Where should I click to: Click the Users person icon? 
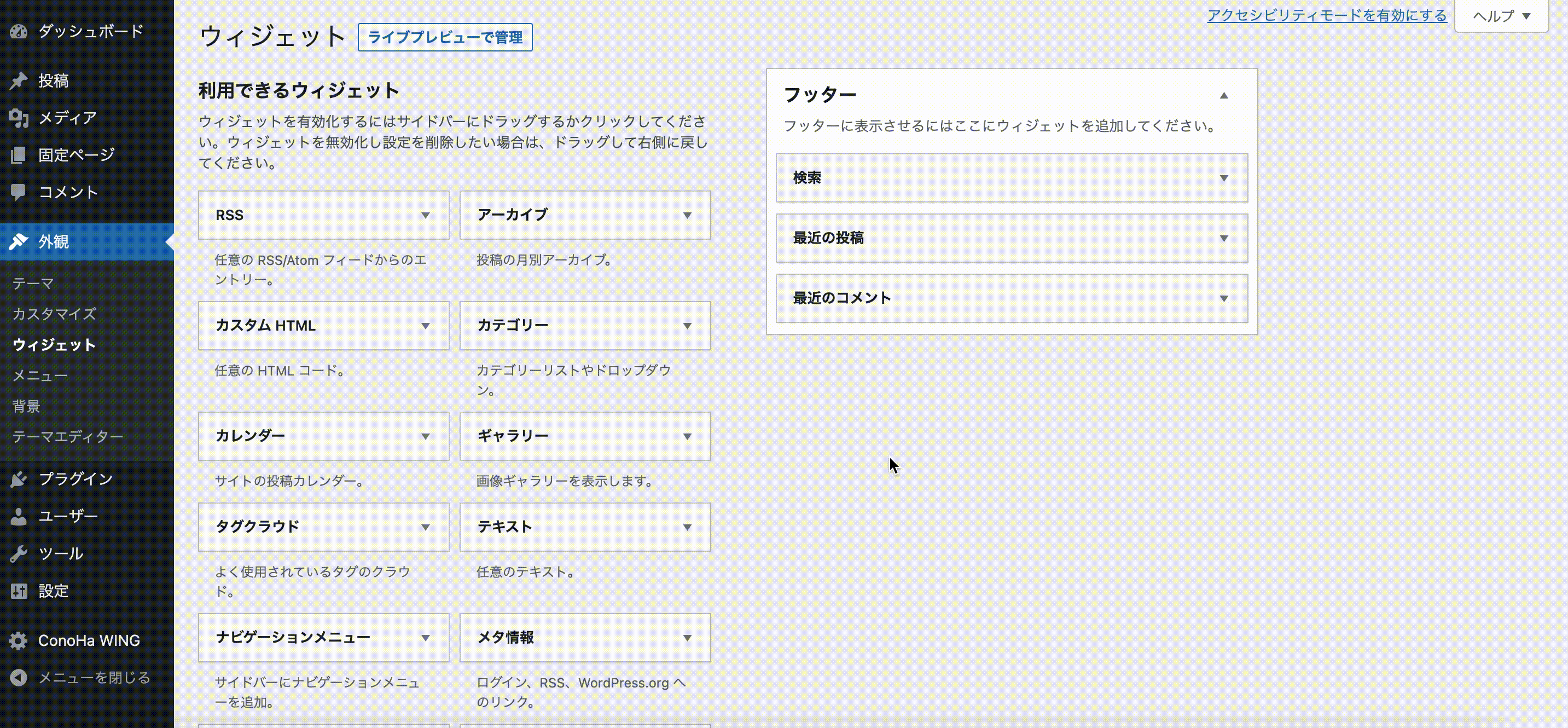click(19, 517)
